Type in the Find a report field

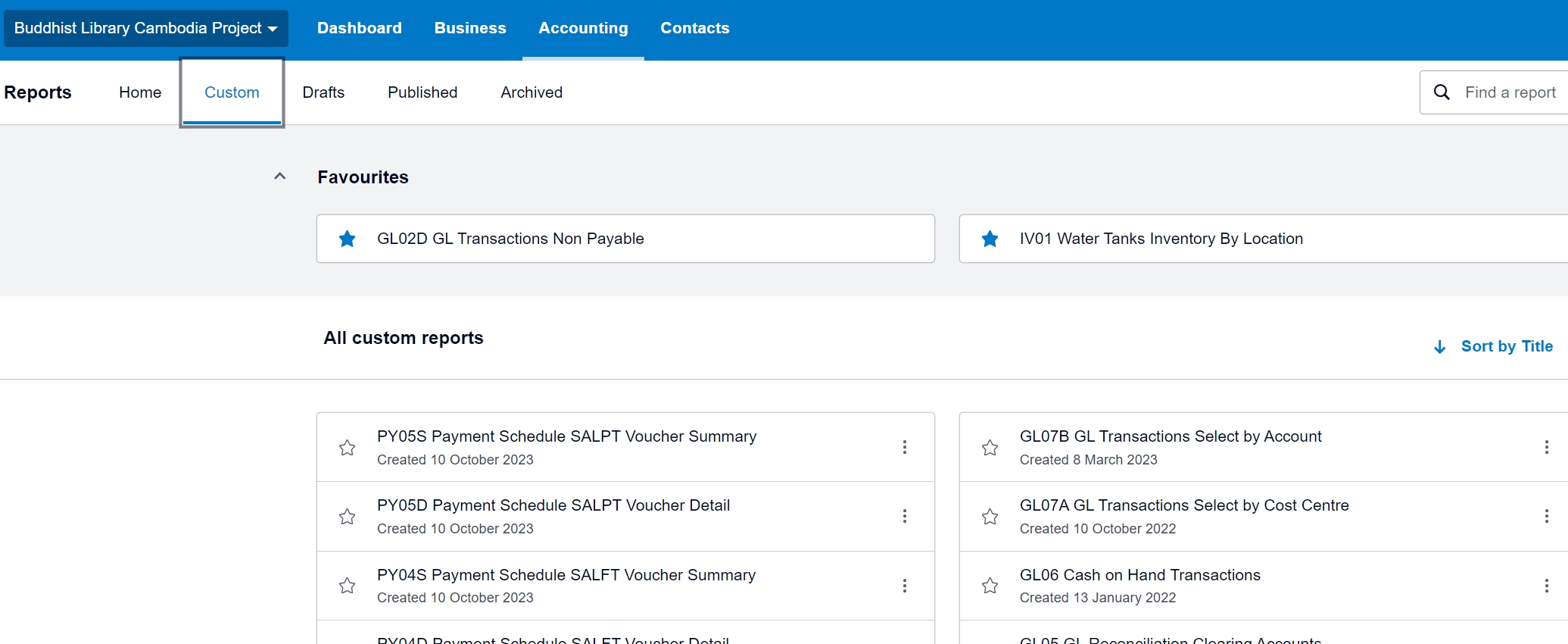pos(1510,92)
